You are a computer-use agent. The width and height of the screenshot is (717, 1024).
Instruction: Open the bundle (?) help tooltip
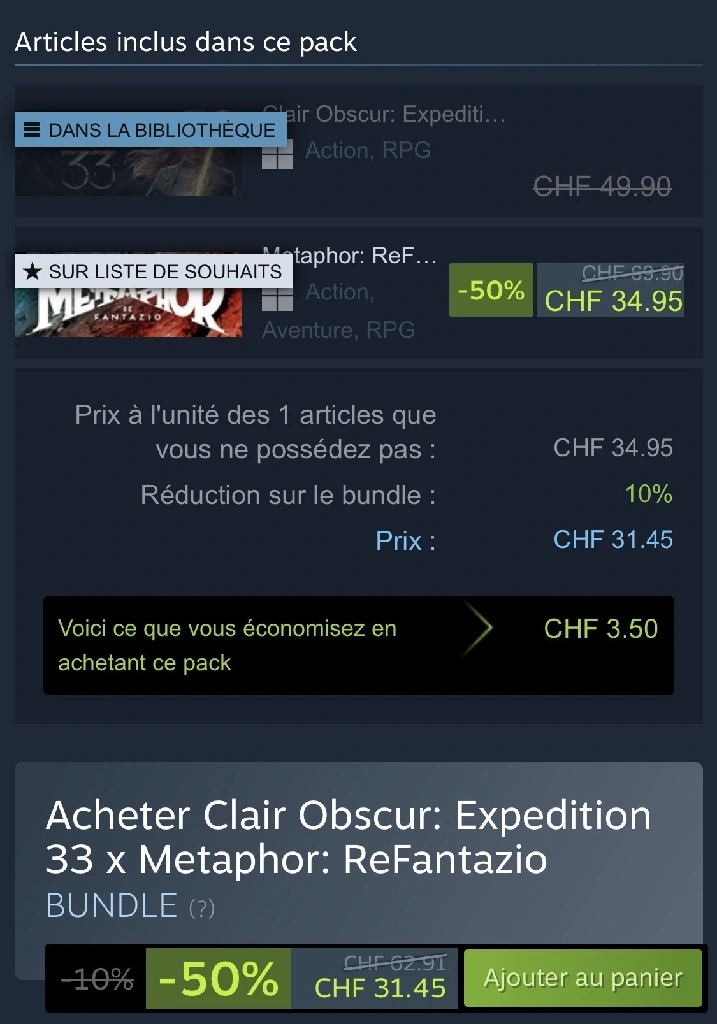[202, 908]
